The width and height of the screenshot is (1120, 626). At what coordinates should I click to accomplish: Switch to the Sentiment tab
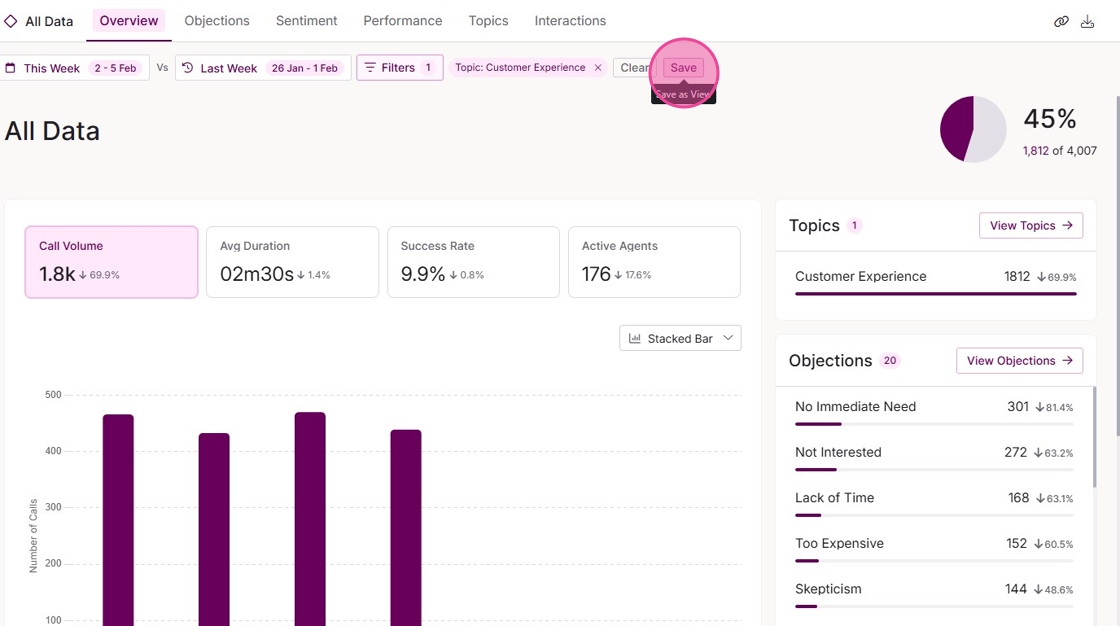point(306,21)
